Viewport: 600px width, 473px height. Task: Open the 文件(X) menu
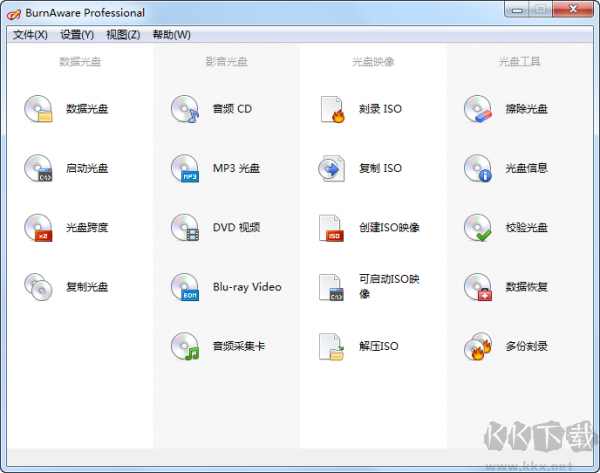[x=30, y=35]
